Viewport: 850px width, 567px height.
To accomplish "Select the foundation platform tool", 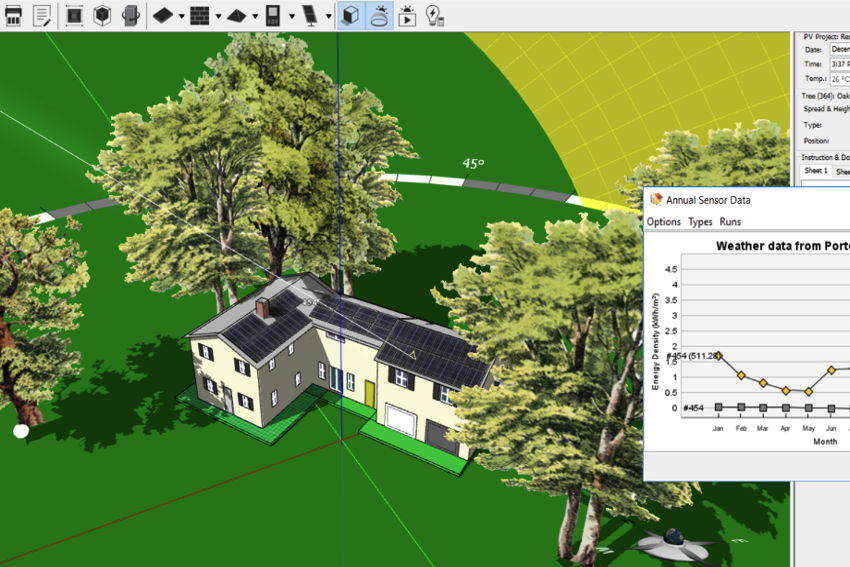I will pos(163,15).
